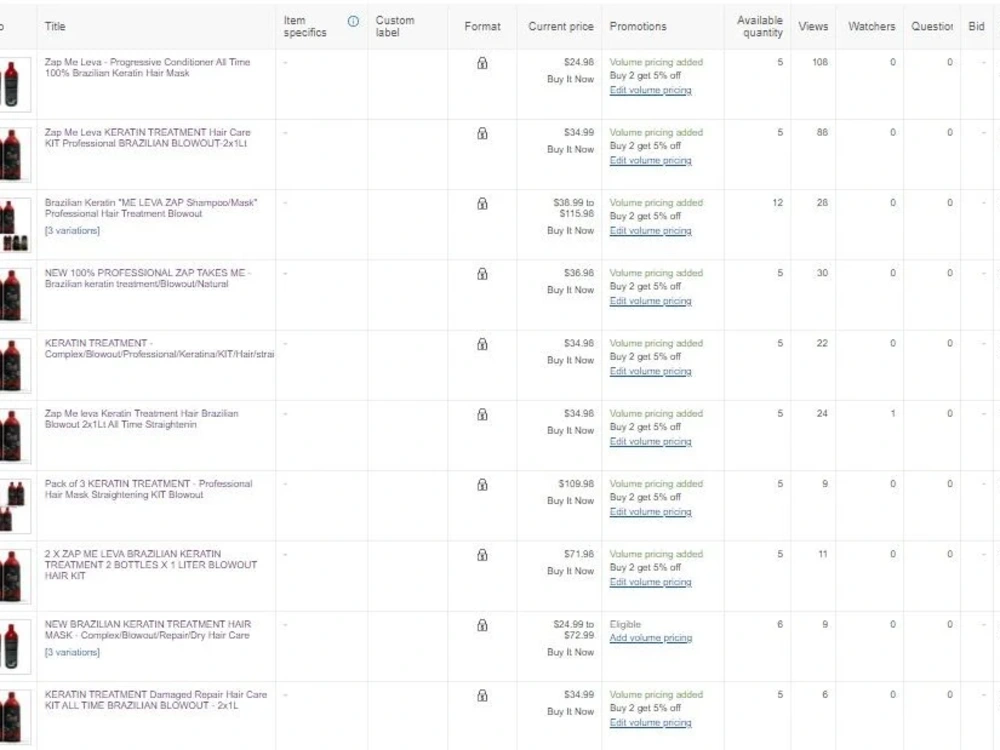Image resolution: width=1000 pixels, height=750 pixels.
Task: Click the Item specifics info icon
Action: [353, 22]
